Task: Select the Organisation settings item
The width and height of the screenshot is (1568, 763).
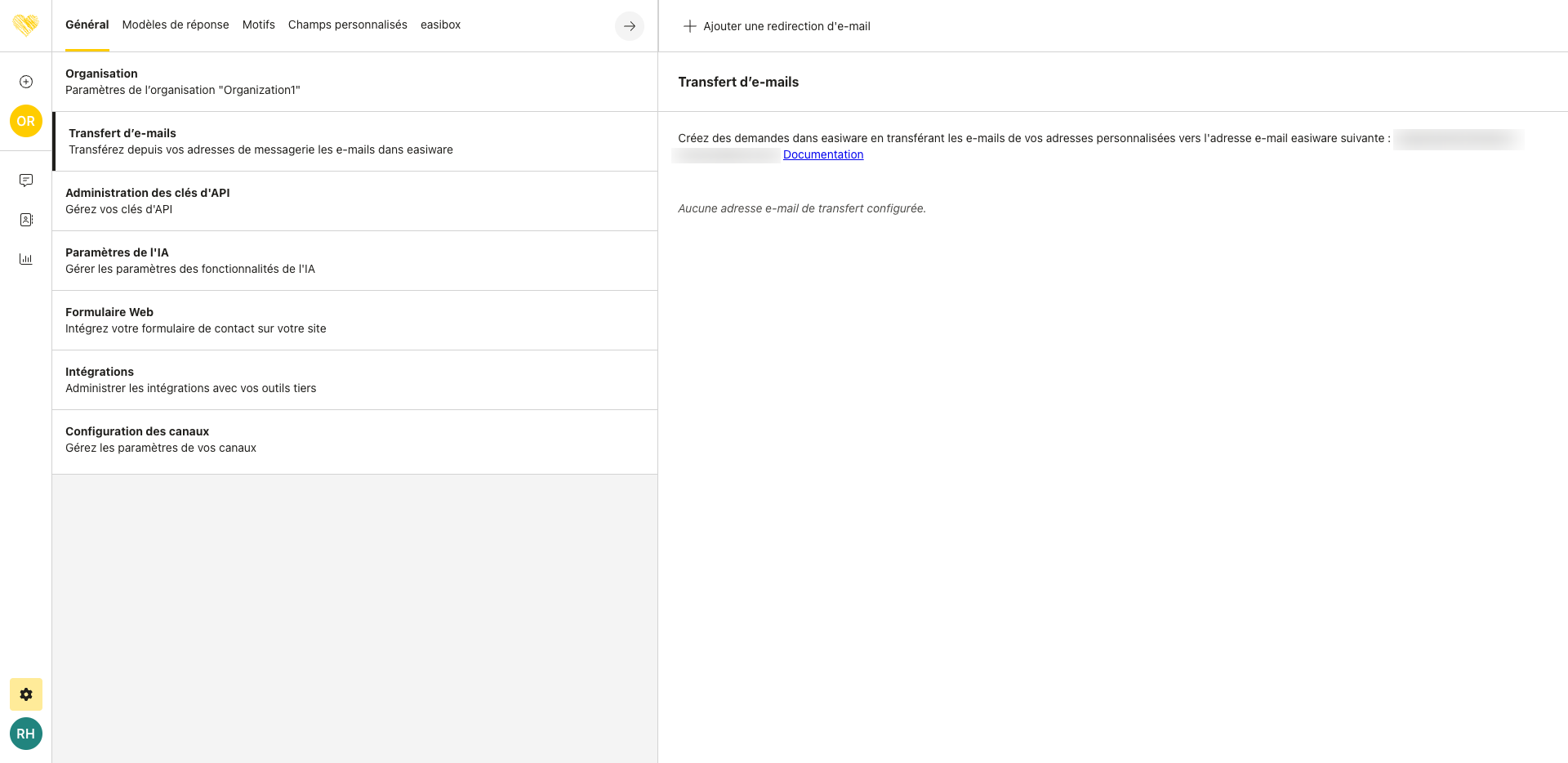Action: 354,82
